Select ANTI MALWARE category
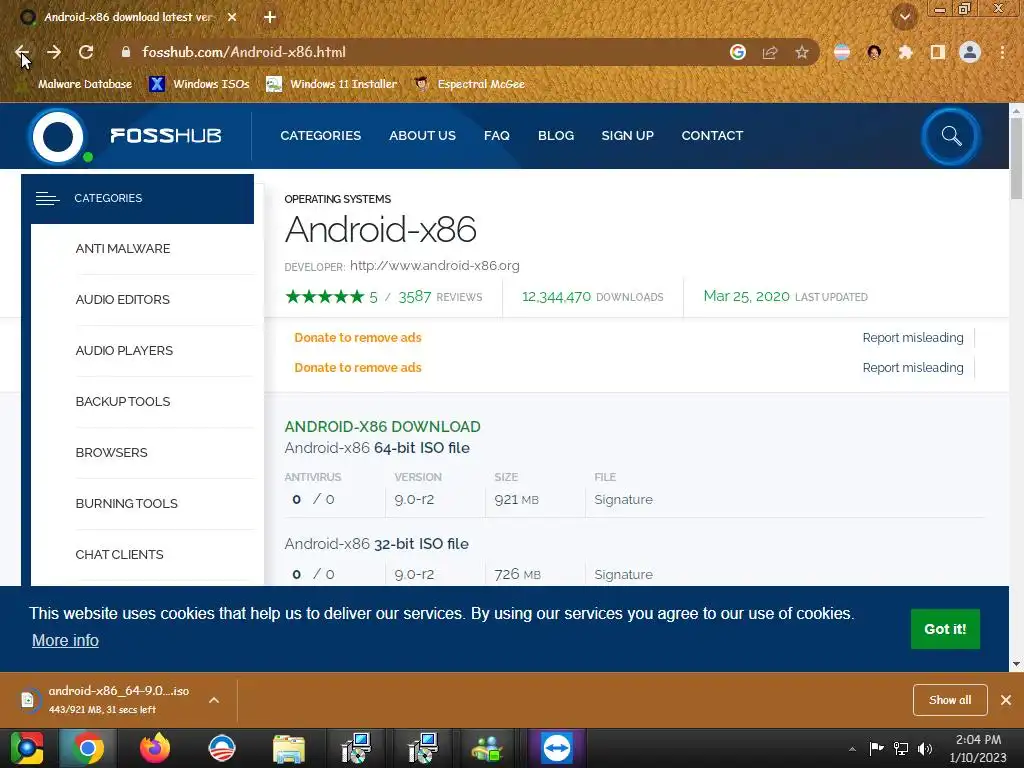Image resolution: width=1024 pixels, height=768 pixels. click(123, 249)
